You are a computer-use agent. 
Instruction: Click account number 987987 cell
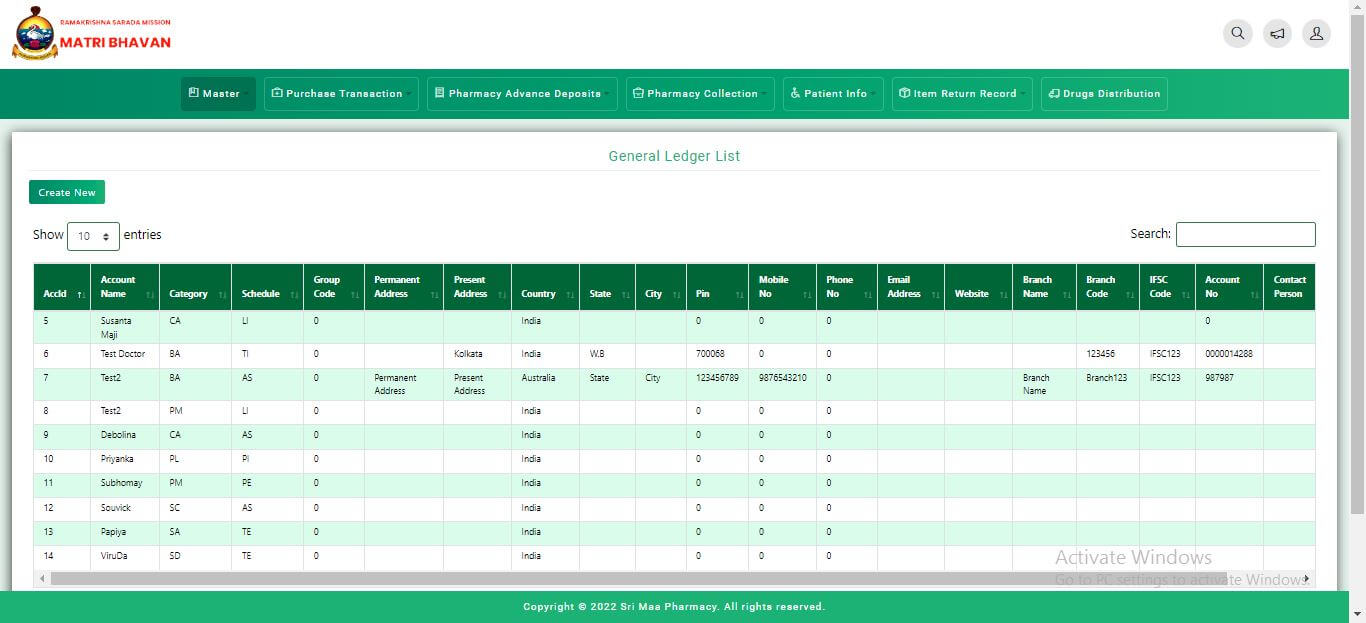(x=1229, y=384)
